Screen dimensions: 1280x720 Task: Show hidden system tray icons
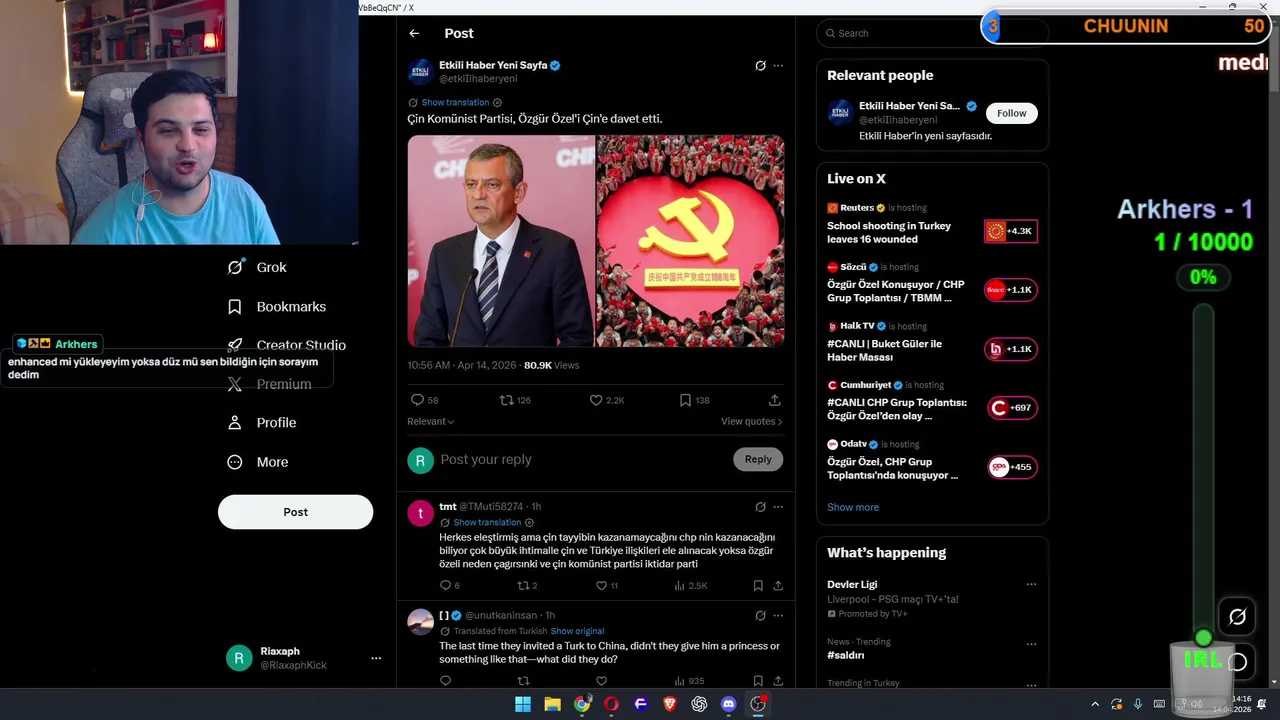coord(1095,704)
